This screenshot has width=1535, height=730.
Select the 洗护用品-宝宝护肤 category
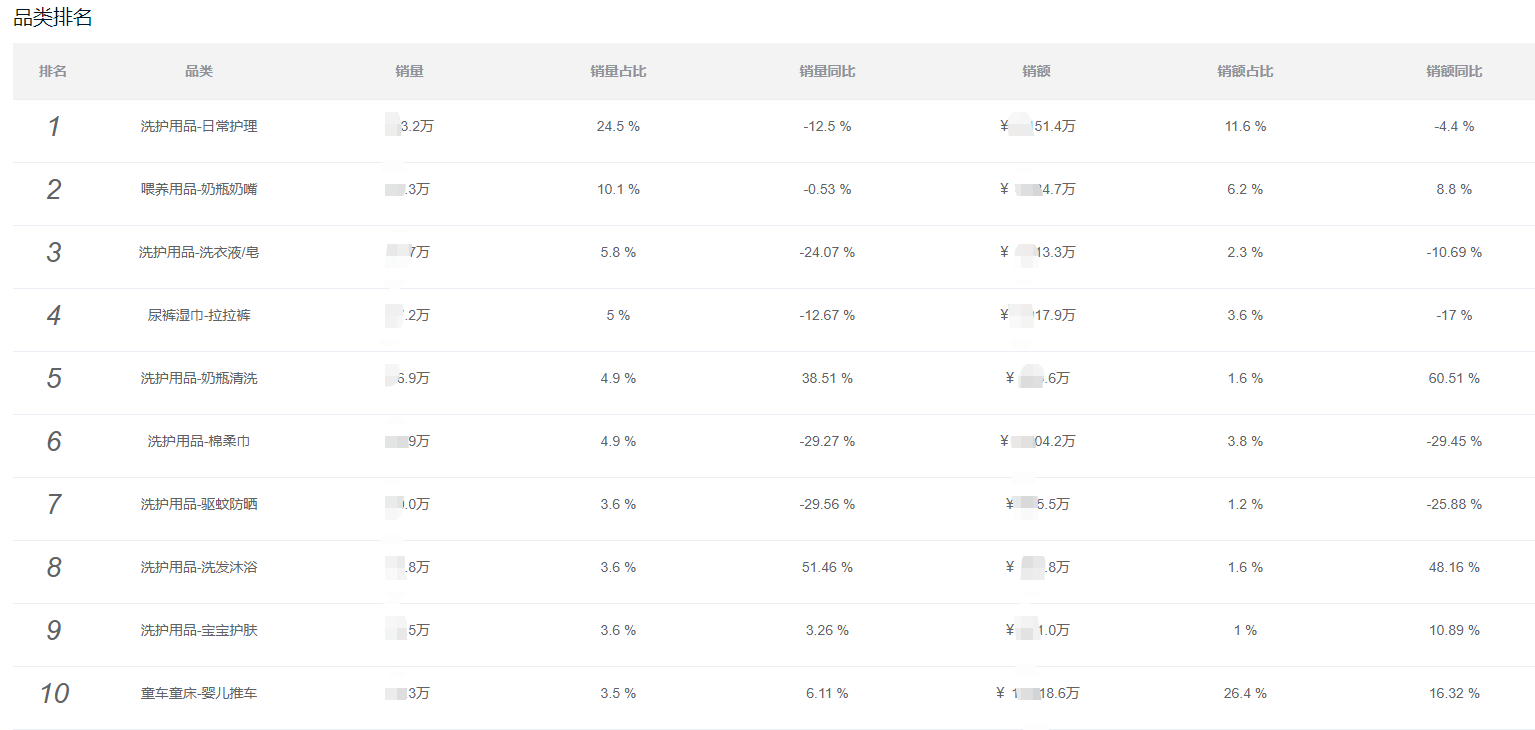coord(199,630)
